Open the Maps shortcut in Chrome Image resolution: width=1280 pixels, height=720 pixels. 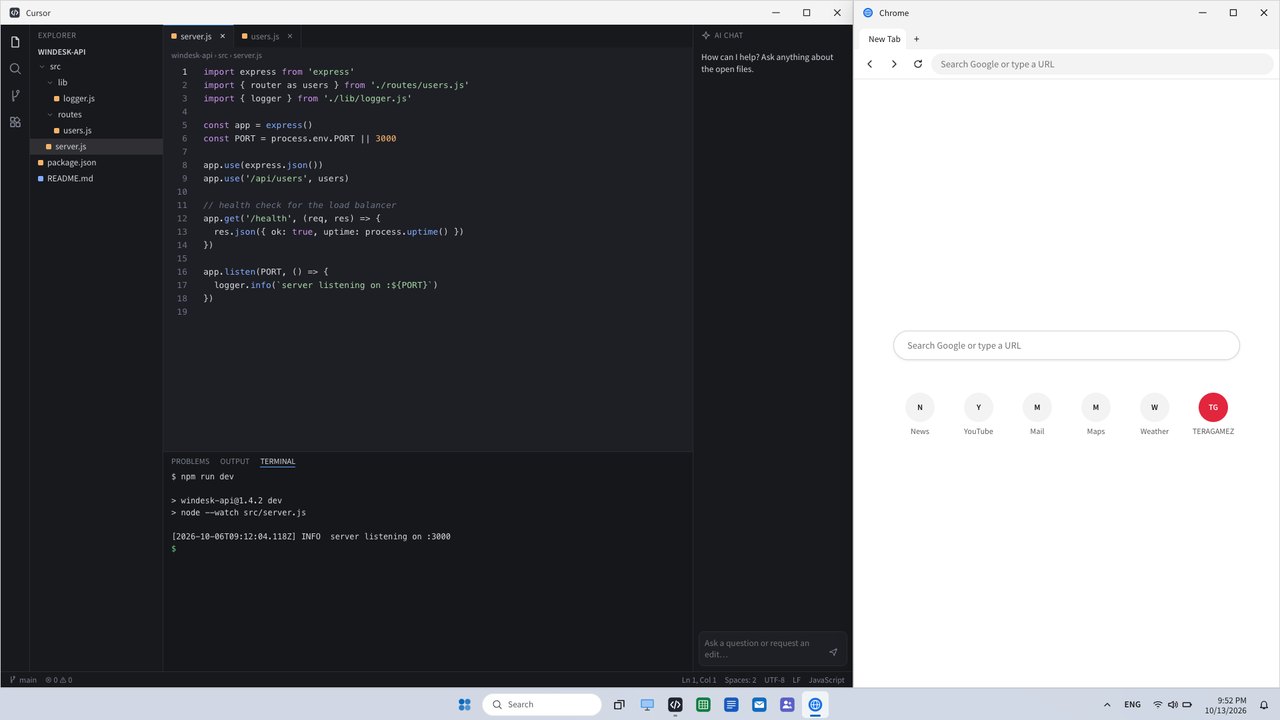point(1096,414)
